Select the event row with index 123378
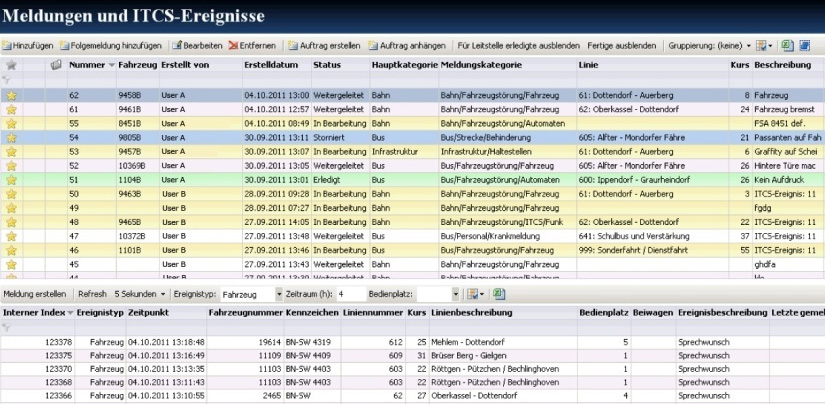825x404 pixels. point(412,342)
